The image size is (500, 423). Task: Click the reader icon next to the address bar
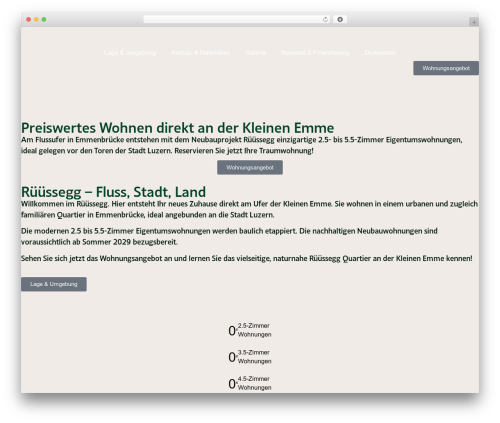pyautogui.click(x=340, y=19)
